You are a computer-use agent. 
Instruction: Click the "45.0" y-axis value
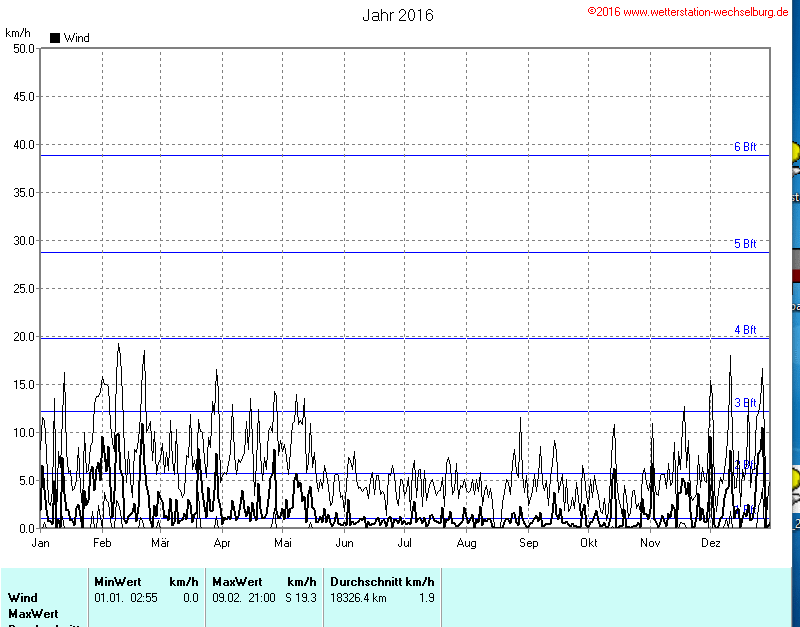[24, 97]
